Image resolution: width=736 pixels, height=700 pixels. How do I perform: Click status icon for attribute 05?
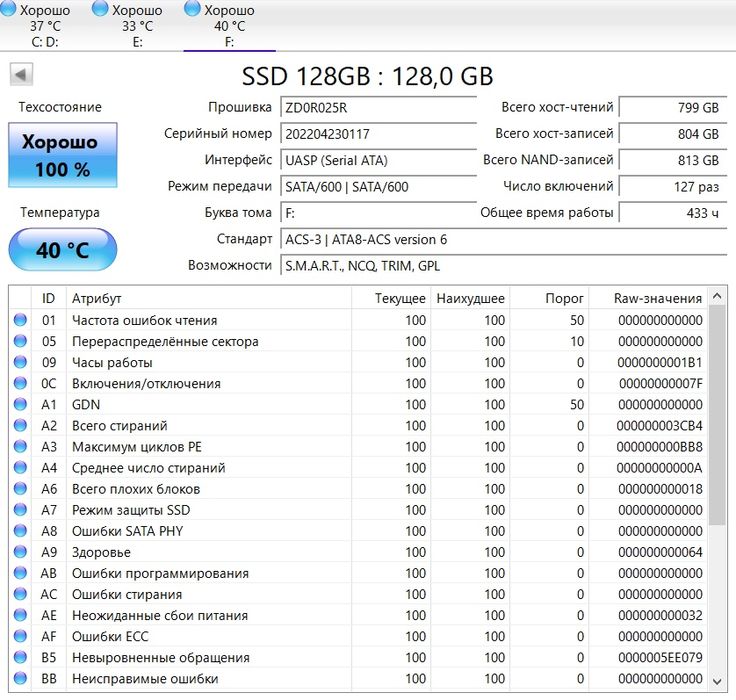20,341
